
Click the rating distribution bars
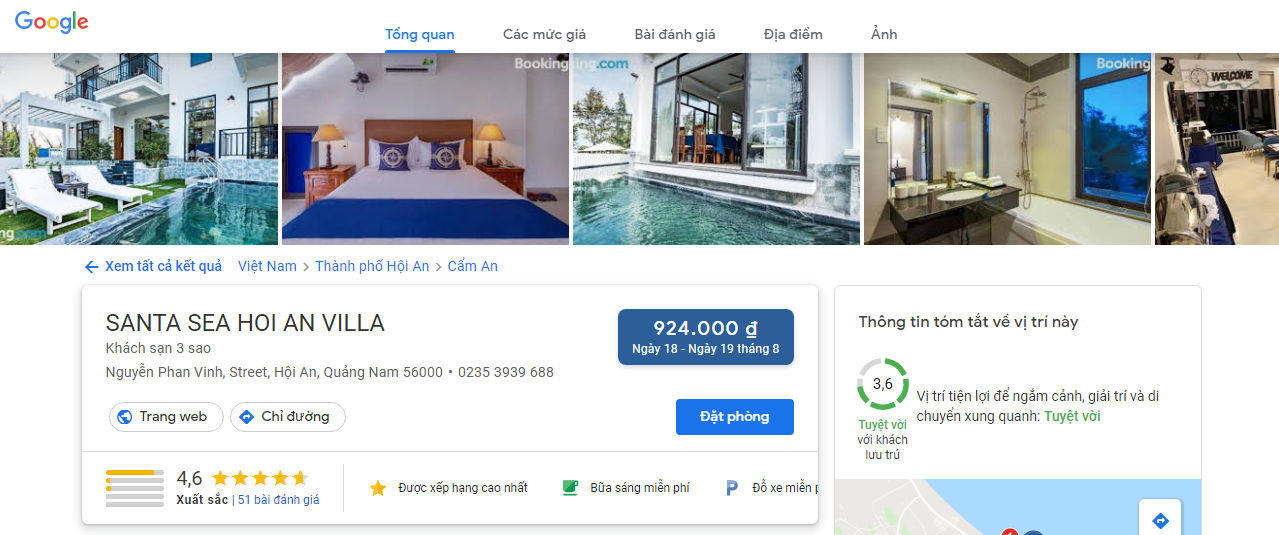[135, 488]
